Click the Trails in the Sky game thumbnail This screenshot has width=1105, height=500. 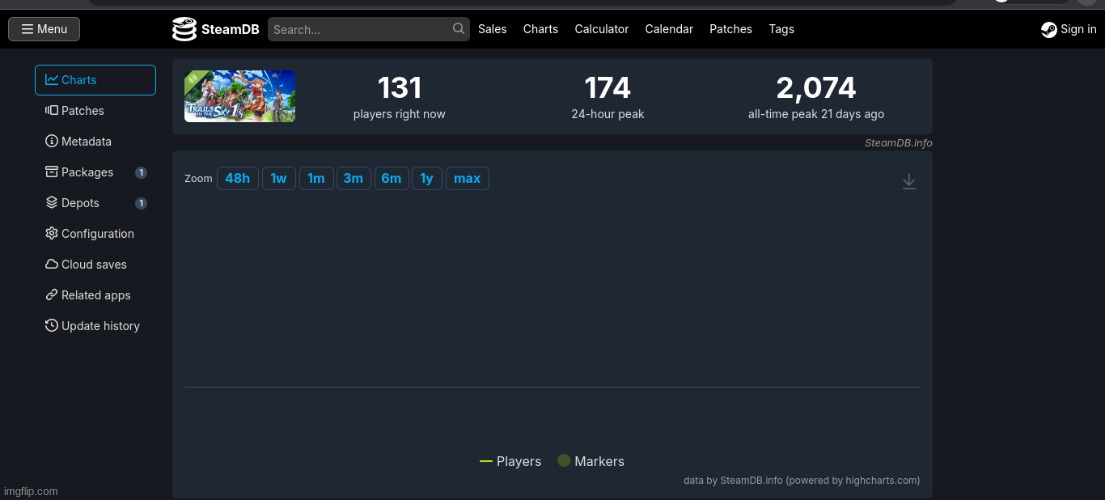(x=240, y=96)
